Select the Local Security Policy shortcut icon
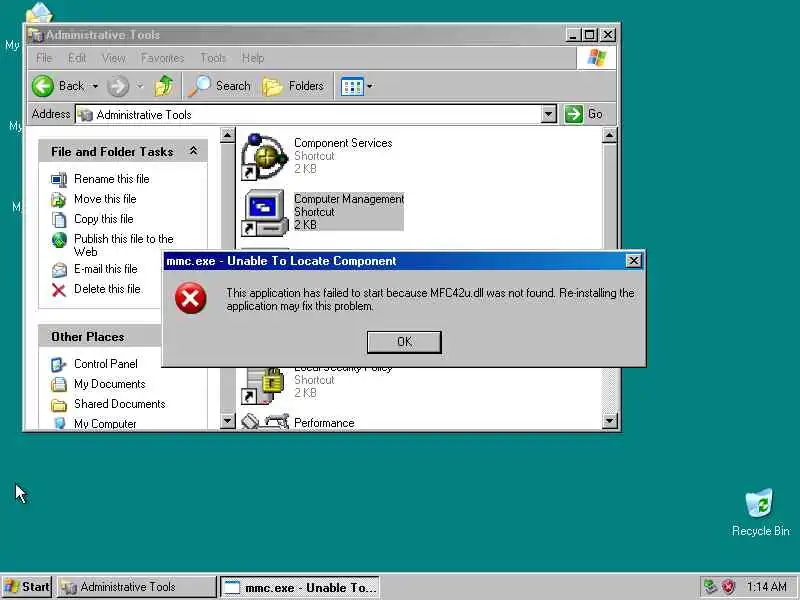The width and height of the screenshot is (800, 600). tap(263, 386)
